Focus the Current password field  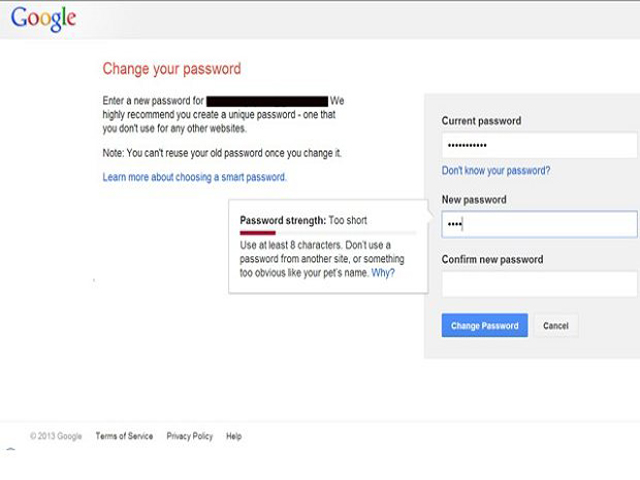(538, 146)
